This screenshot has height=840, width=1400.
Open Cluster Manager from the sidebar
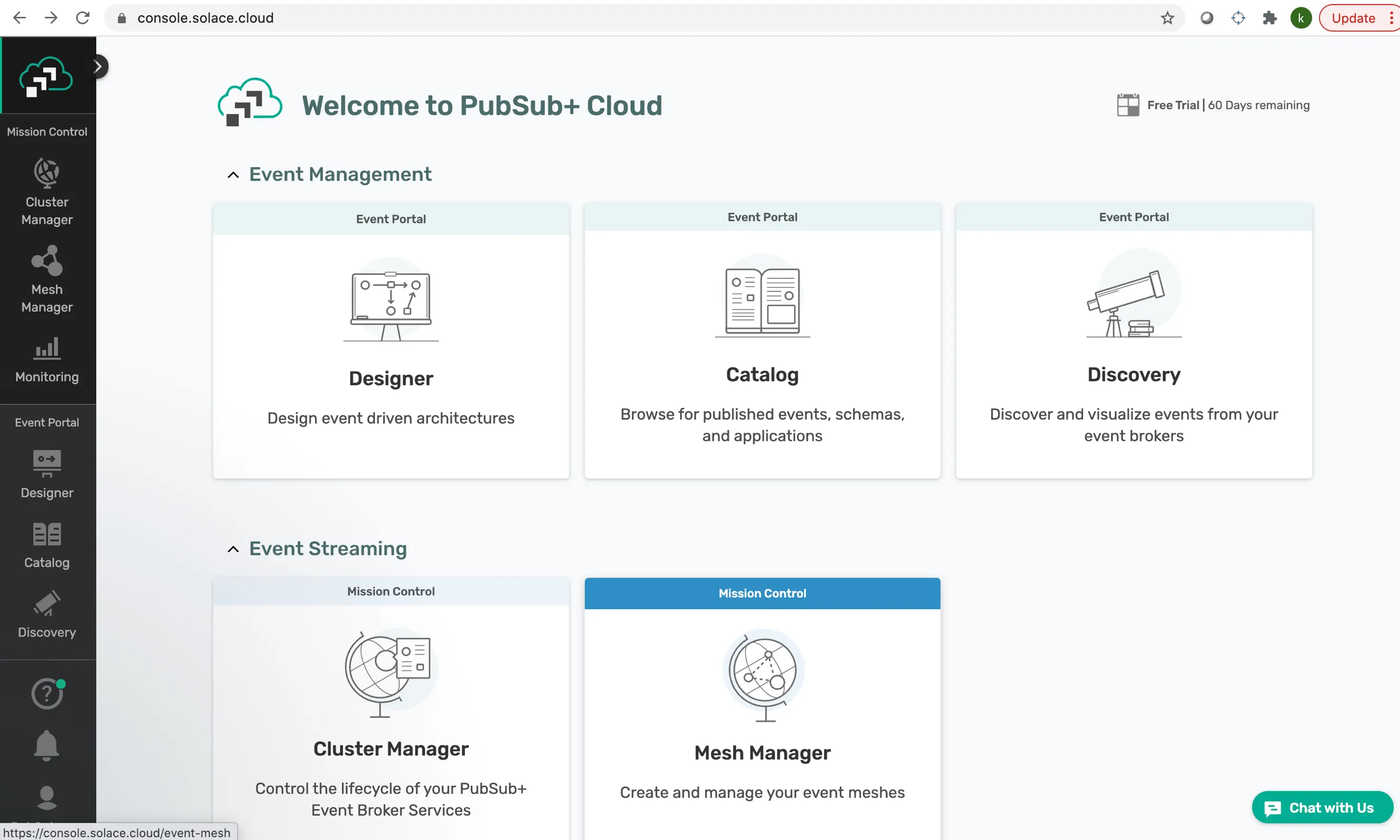click(x=47, y=192)
